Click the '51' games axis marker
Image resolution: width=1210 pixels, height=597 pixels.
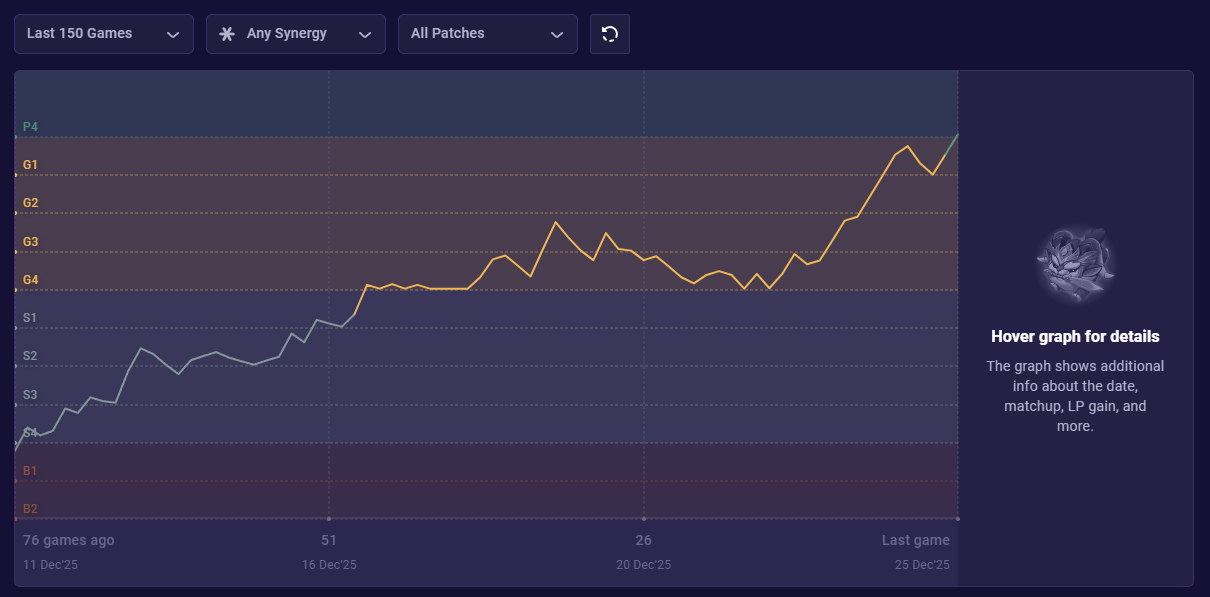pos(329,540)
